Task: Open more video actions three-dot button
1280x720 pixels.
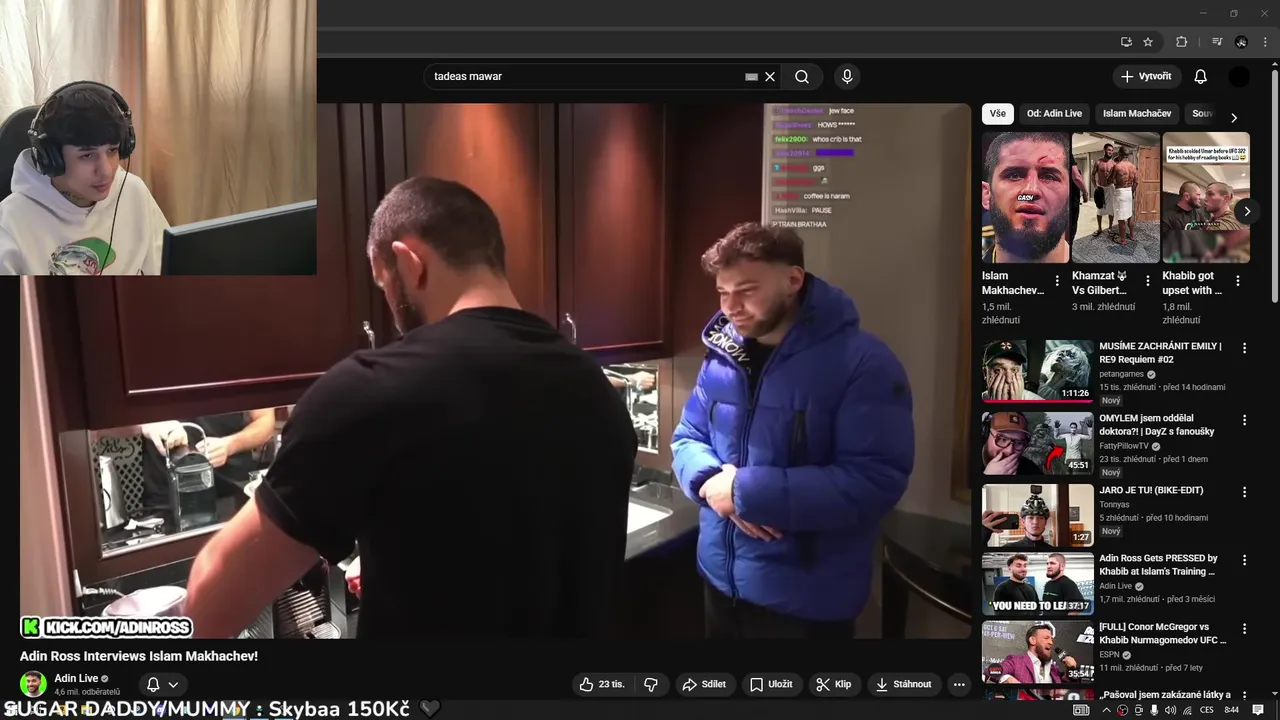Action: [x=959, y=684]
